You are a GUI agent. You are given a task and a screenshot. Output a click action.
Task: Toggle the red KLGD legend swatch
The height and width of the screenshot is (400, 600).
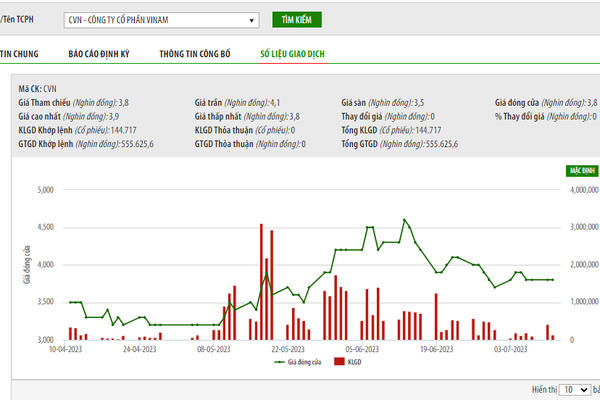coord(339,362)
